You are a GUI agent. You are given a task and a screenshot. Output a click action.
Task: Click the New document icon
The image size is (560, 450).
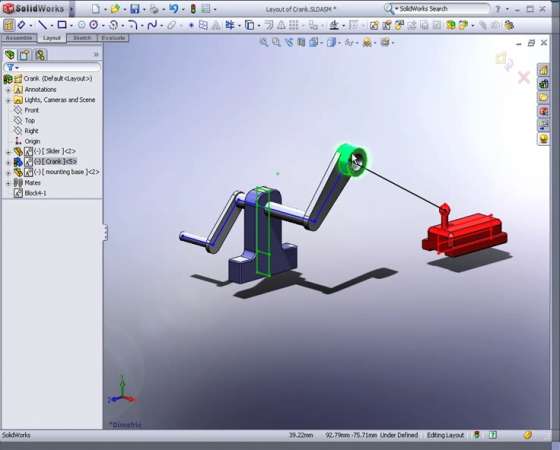95,9
